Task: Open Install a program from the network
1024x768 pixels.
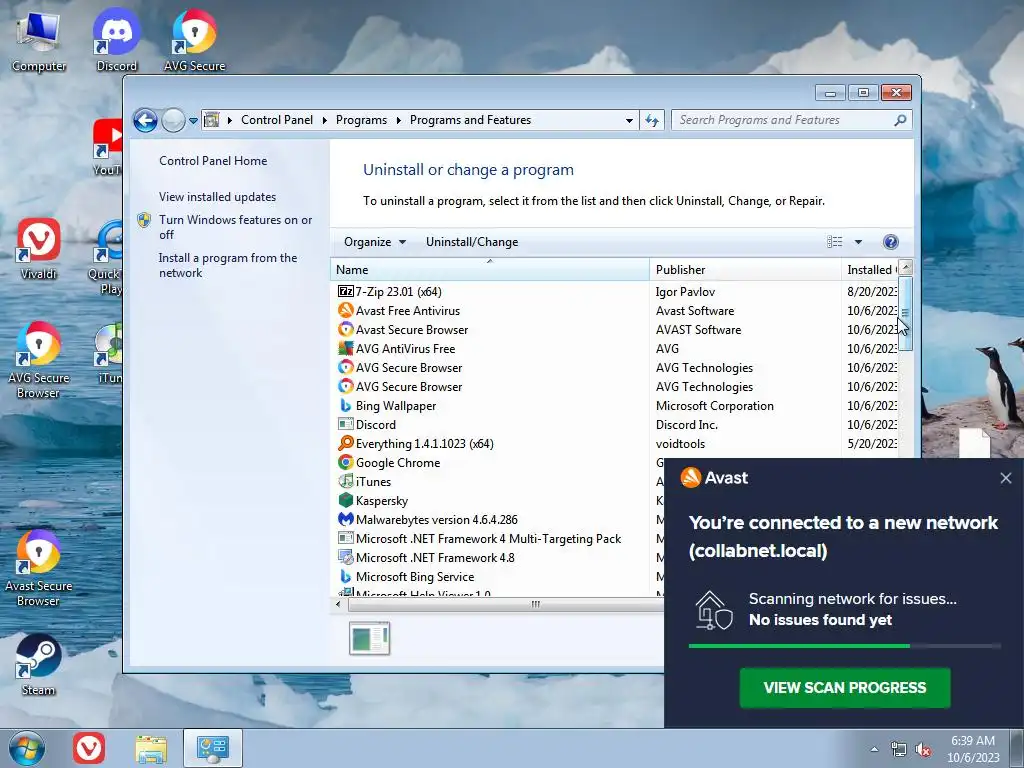Action: 227,265
